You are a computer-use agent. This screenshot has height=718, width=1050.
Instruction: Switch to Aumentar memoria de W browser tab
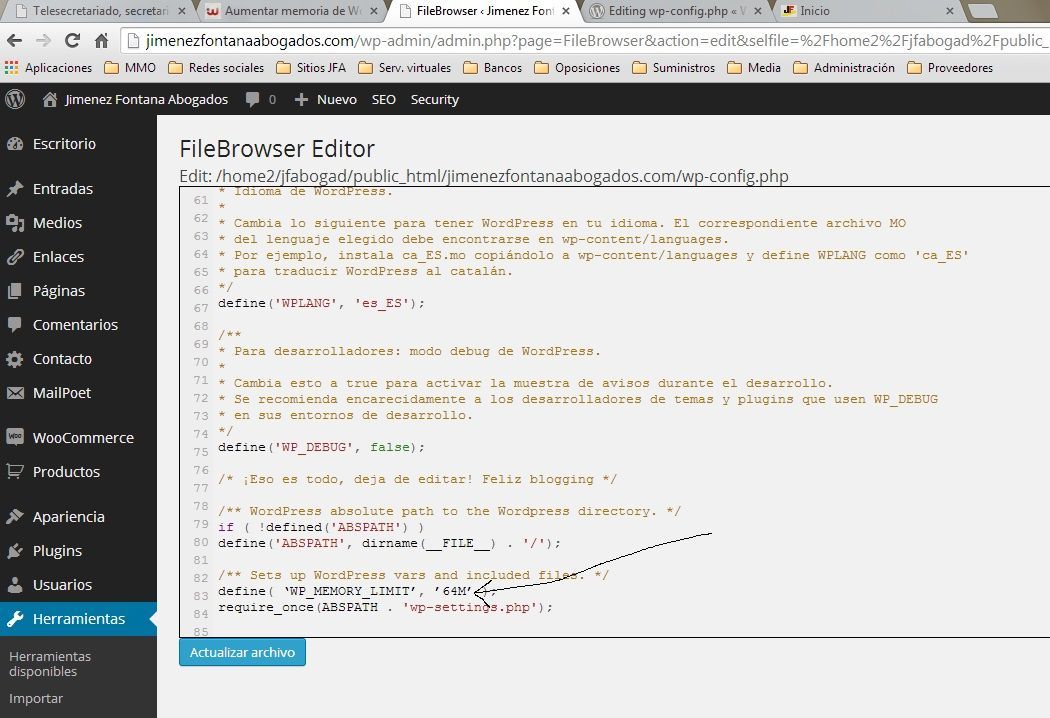tap(291, 11)
